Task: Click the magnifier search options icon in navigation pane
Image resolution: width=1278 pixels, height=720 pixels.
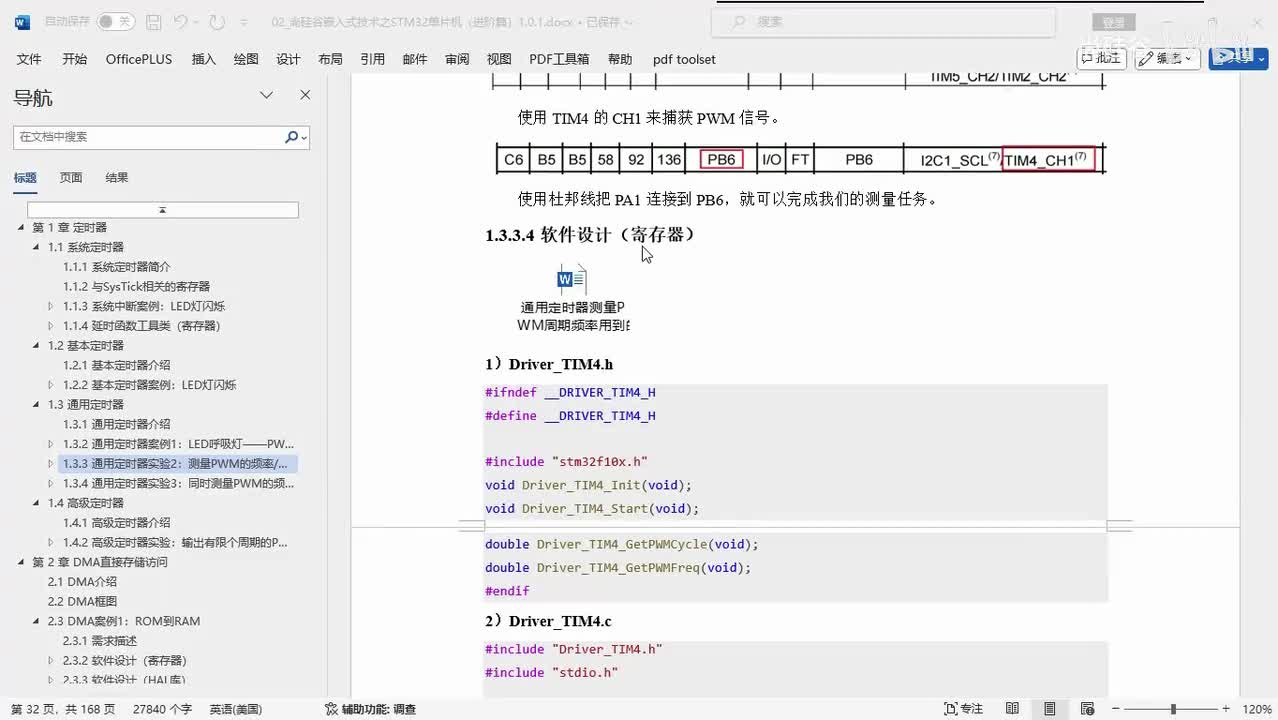Action: pyautogui.click(x=295, y=137)
